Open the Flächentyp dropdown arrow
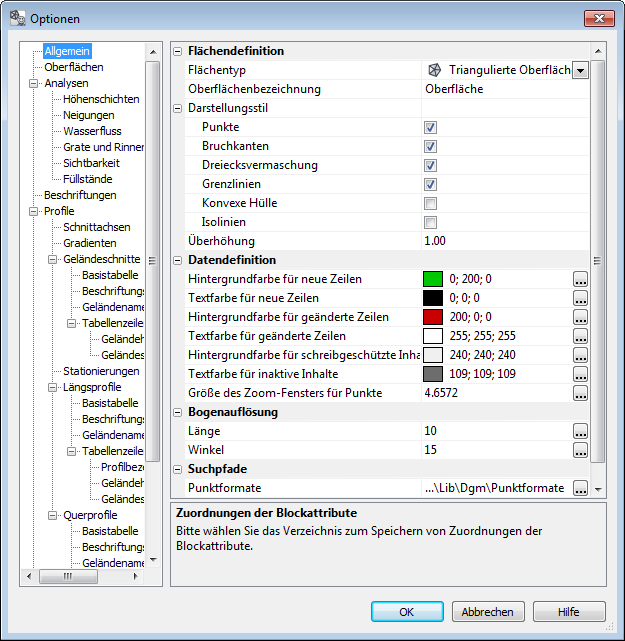 point(580,70)
